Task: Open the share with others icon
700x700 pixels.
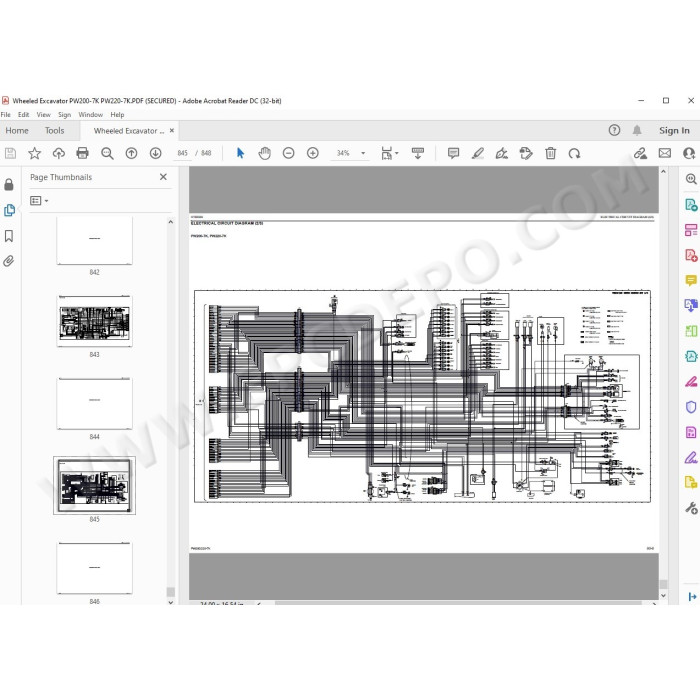Action: pos(689,154)
